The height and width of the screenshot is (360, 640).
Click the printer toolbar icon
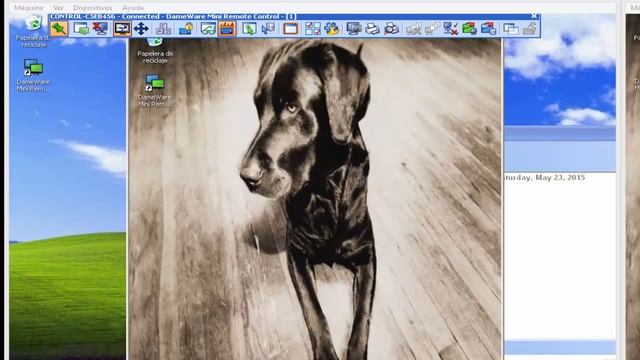pyautogui.click(x=373, y=29)
